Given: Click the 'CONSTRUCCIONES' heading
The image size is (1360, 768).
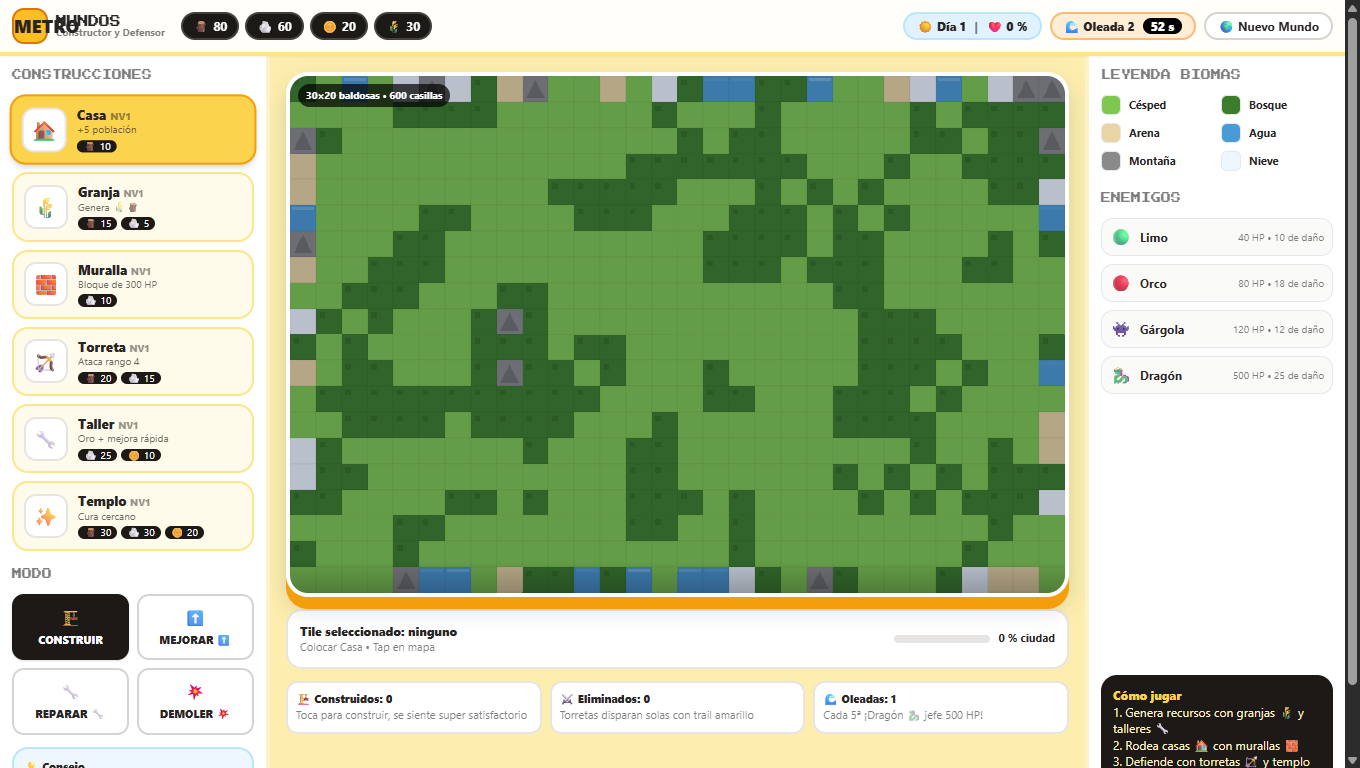Looking at the screenshot, I should point(82,74).
